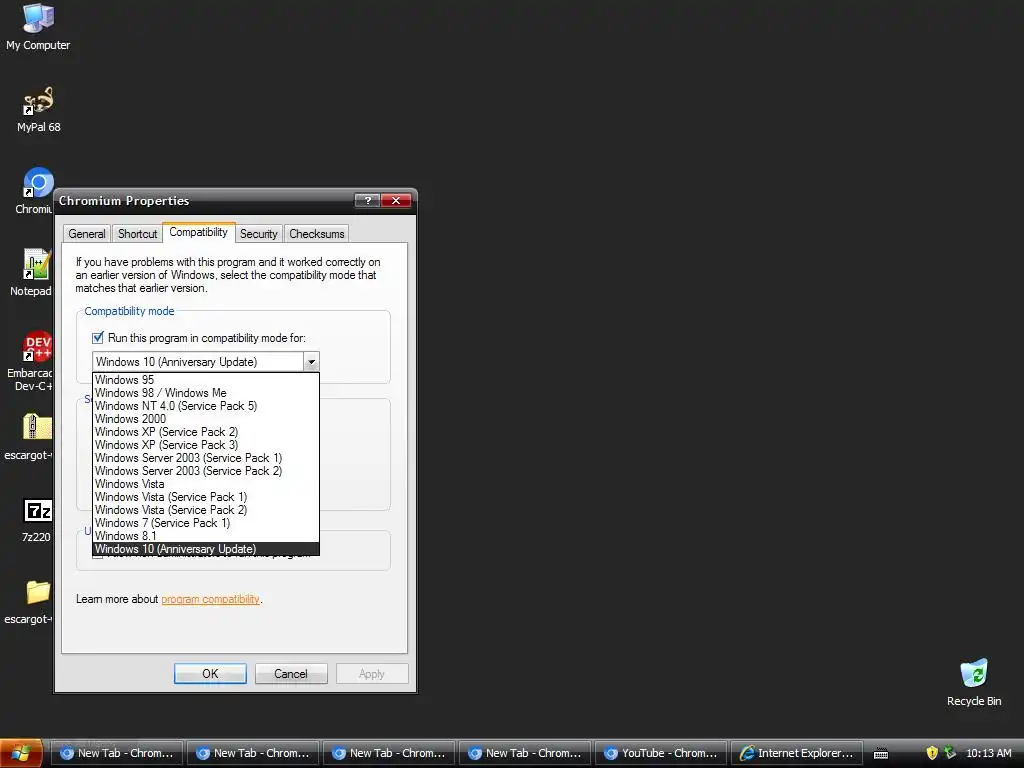Screen dimensions: 1024x768
Task: Click the question-mark help button in Chromium Properties
Action: pyautogui.click(x=367, y=200)
